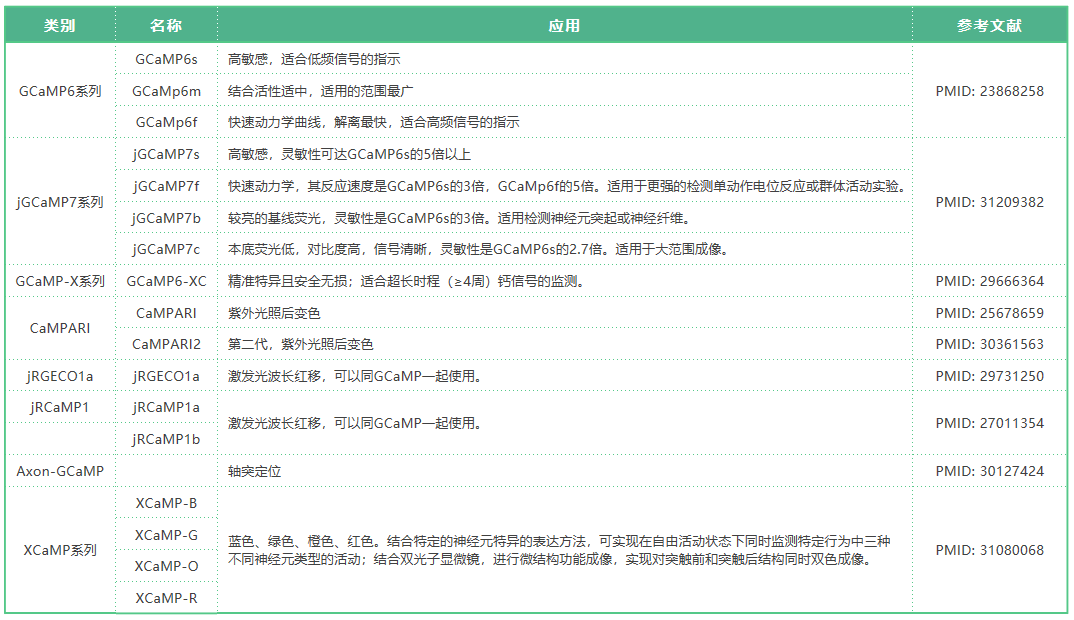1074x620 pixels.
Task: Select the Axon-GCaMP category cell
Action: click(x=60, y=471)
